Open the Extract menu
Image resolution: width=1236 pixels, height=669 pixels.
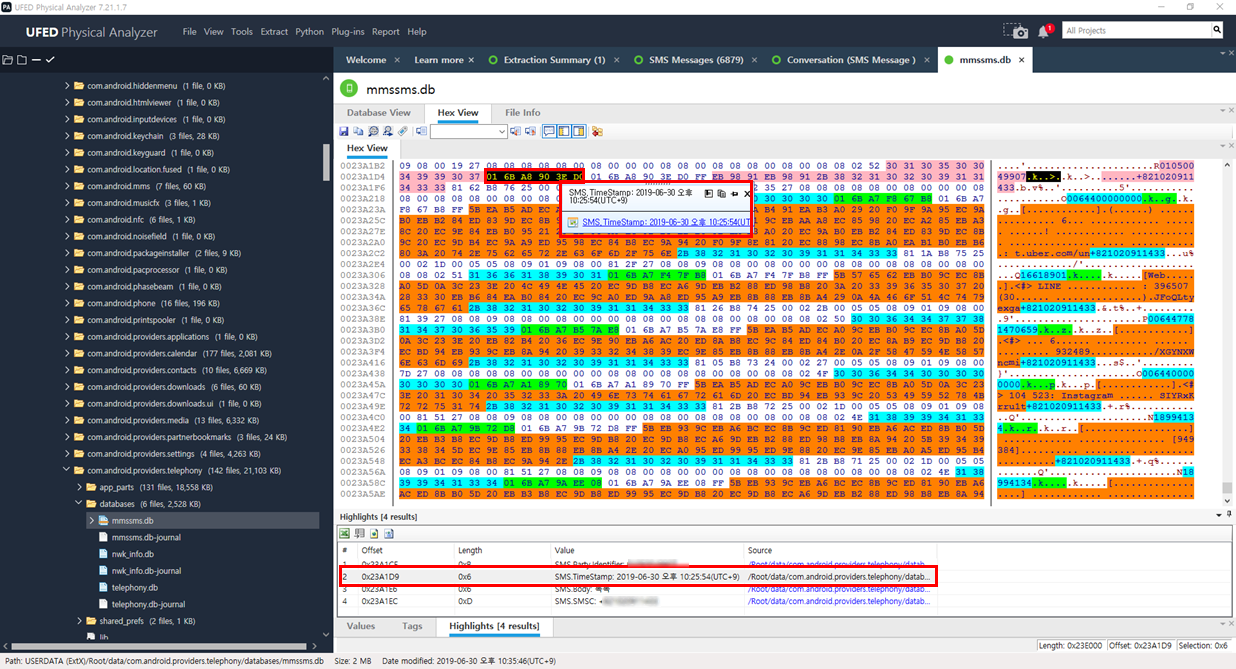click(x=274, y=32)
